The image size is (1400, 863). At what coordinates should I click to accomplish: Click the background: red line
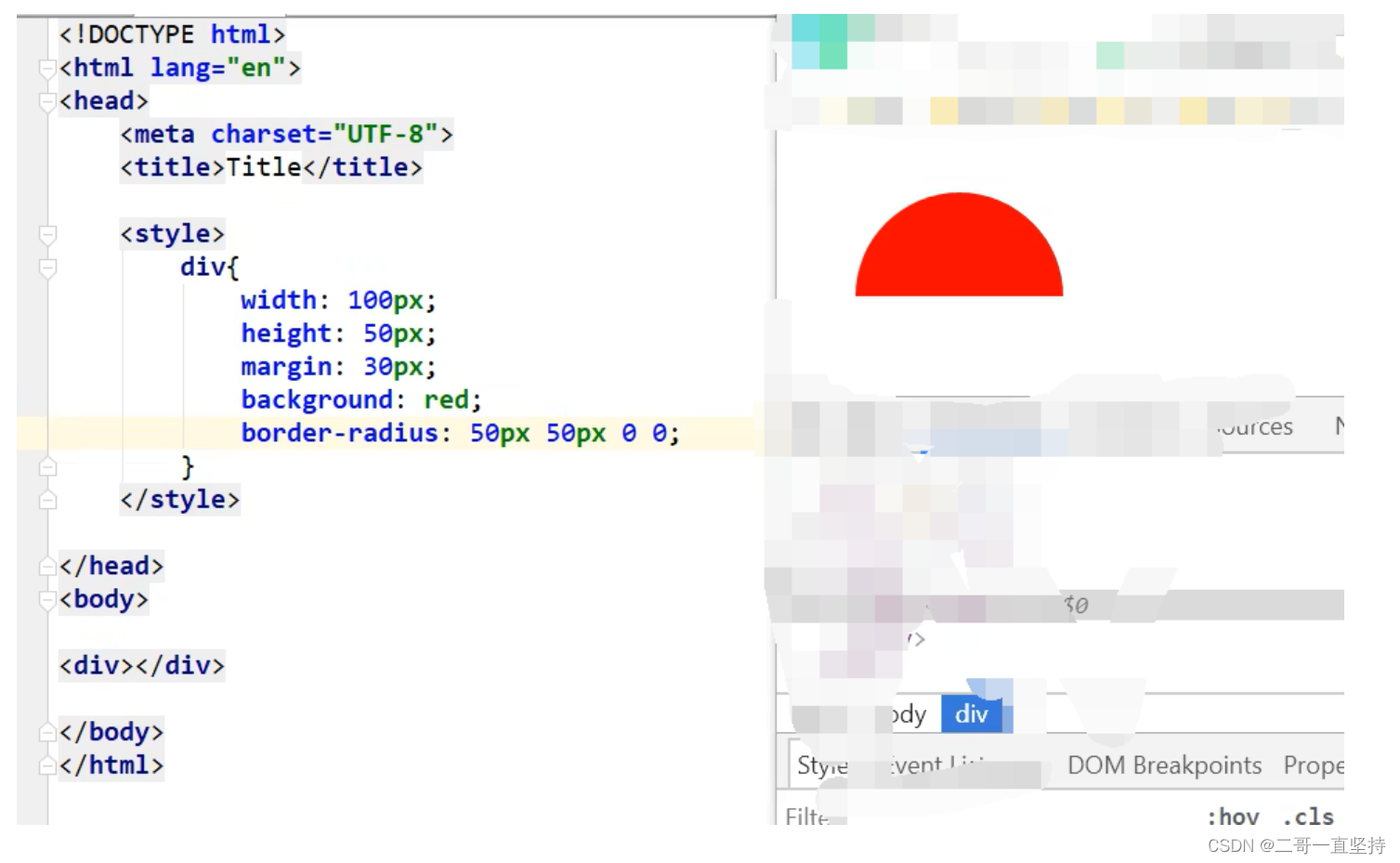[361, 399]
